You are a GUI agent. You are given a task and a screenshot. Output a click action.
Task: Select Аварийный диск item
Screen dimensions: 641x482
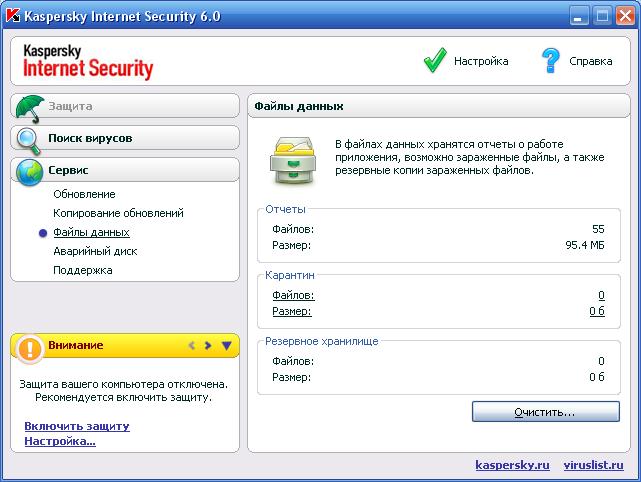tap(95, 251)
